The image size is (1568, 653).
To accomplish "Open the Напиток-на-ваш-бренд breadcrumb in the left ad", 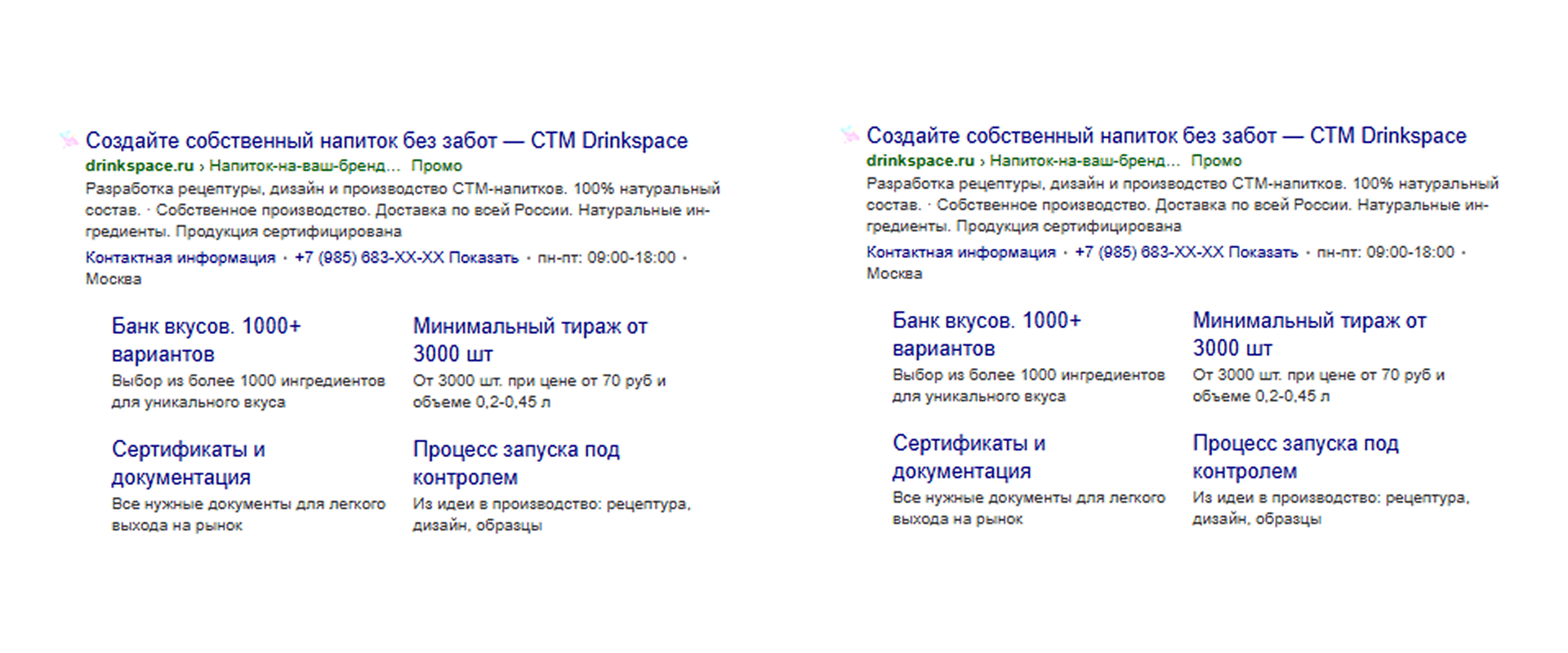I will coord(305,166).
